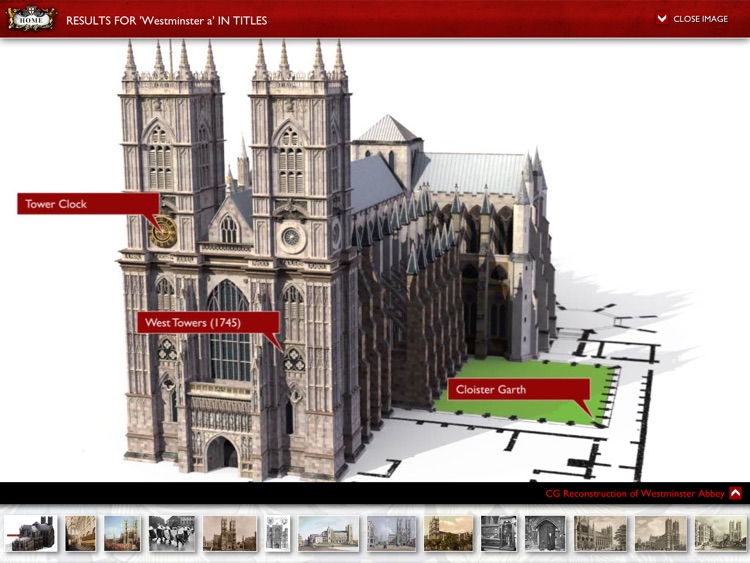Open narrow engraved facade drawing thumbnail
The image size is (750, 563).
click(278, 533)
